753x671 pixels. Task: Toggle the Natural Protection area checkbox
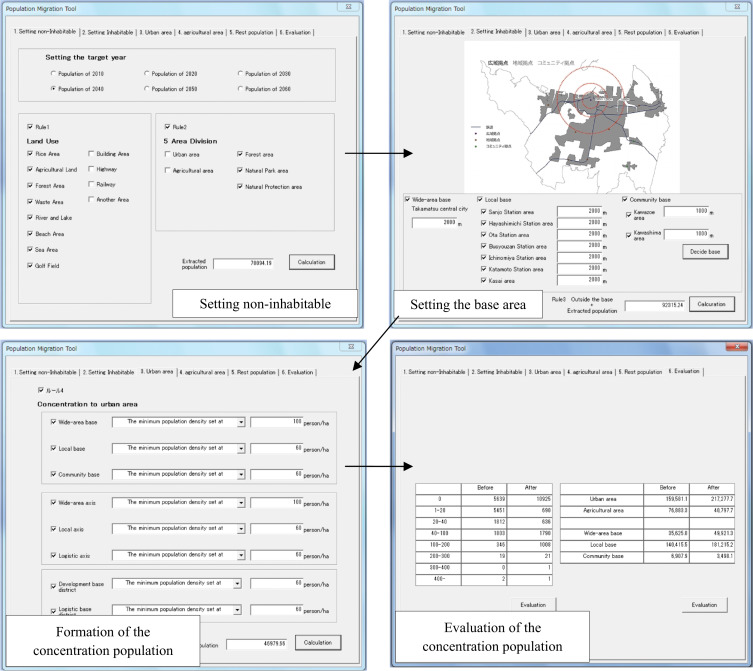tap(241, 187)
